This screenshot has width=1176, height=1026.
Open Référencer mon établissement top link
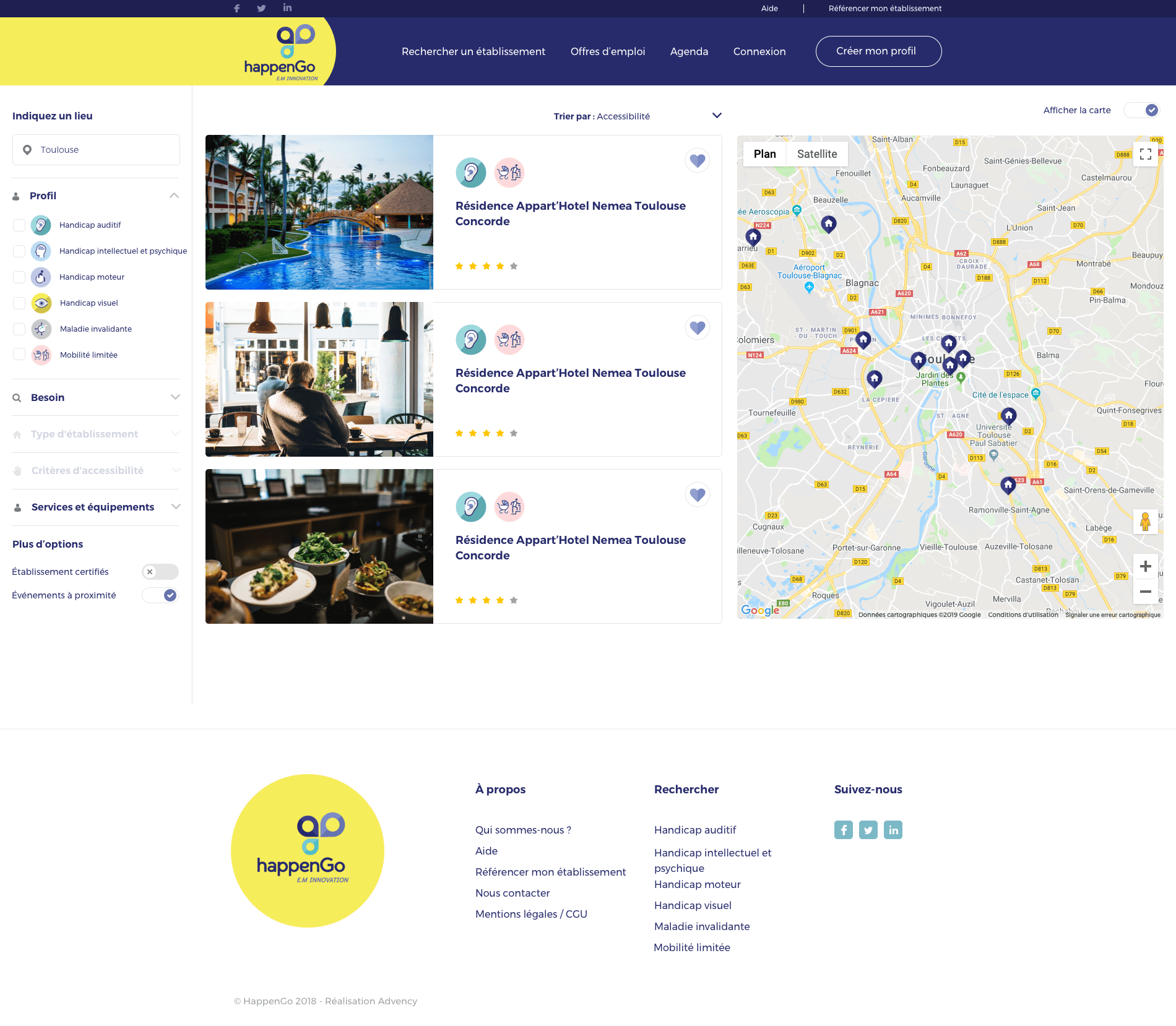(885, 9)
